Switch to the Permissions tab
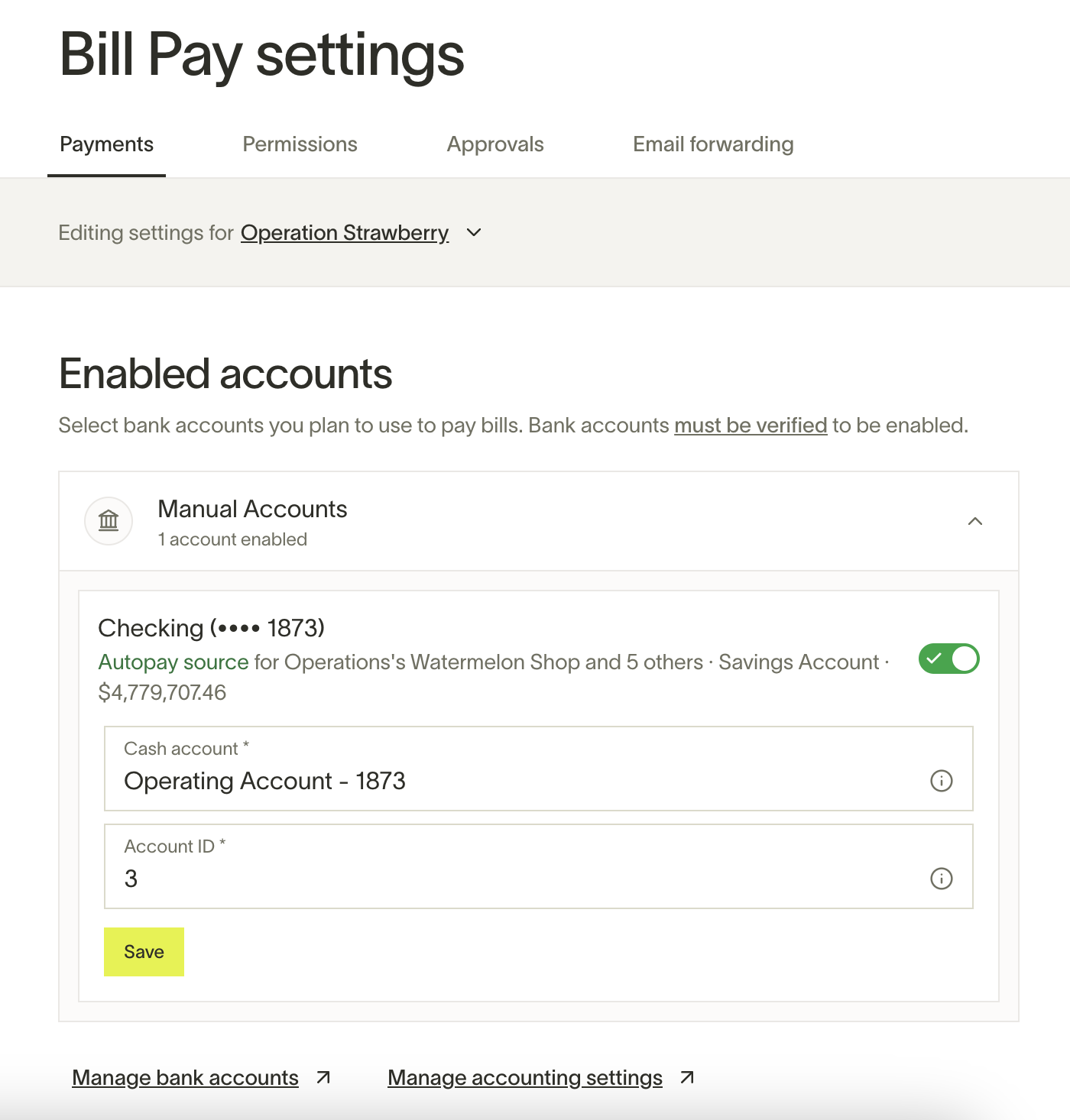Viewport: 1070px width, 1120px height. point(300,144)
